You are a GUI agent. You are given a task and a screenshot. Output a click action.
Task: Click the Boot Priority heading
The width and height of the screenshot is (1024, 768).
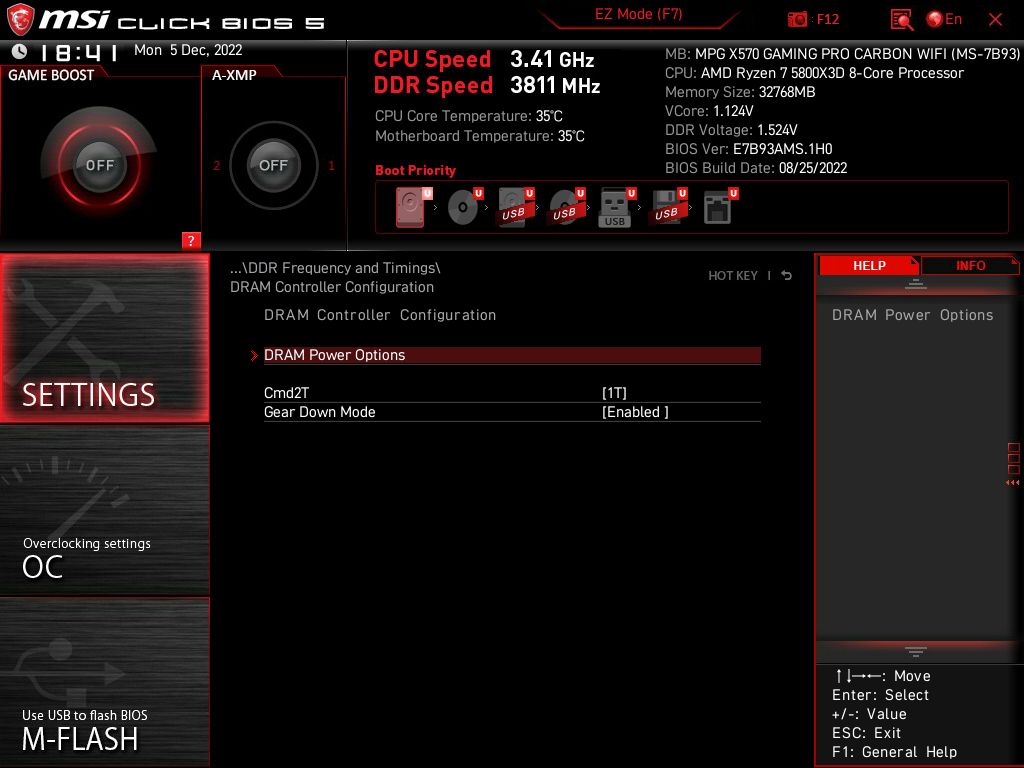coord(415,170)
